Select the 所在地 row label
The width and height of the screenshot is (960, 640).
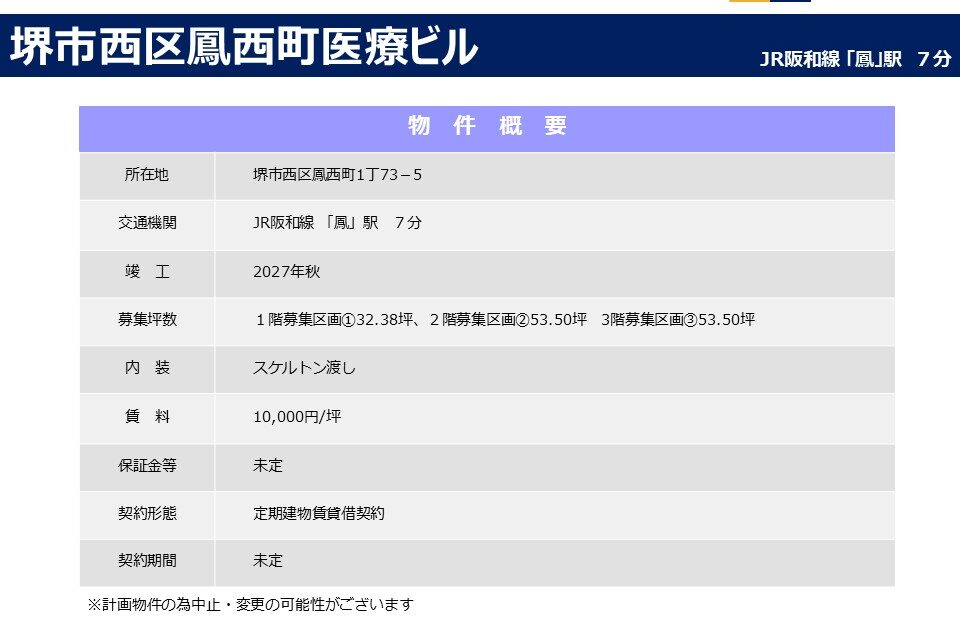[x=147, y=175]
